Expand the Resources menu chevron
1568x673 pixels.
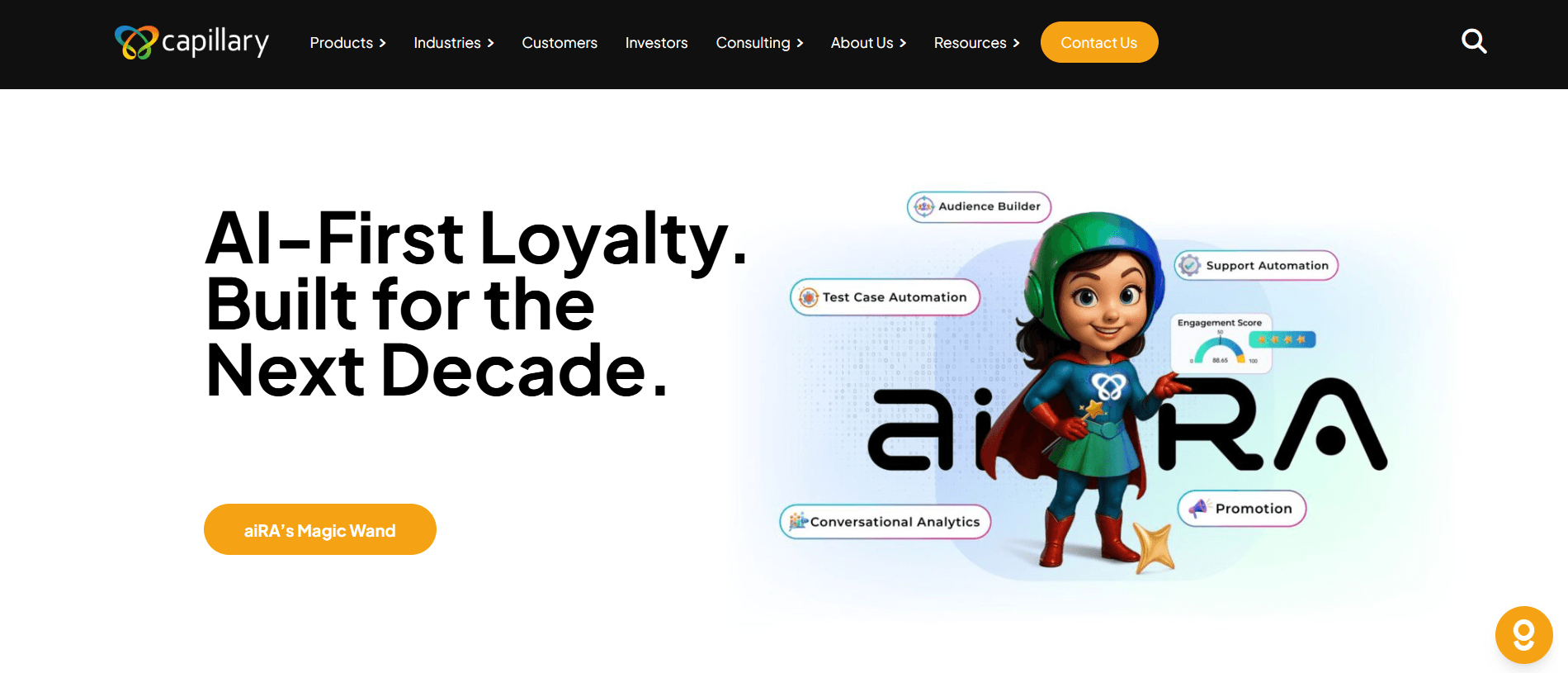click(x=1016, y=43)
